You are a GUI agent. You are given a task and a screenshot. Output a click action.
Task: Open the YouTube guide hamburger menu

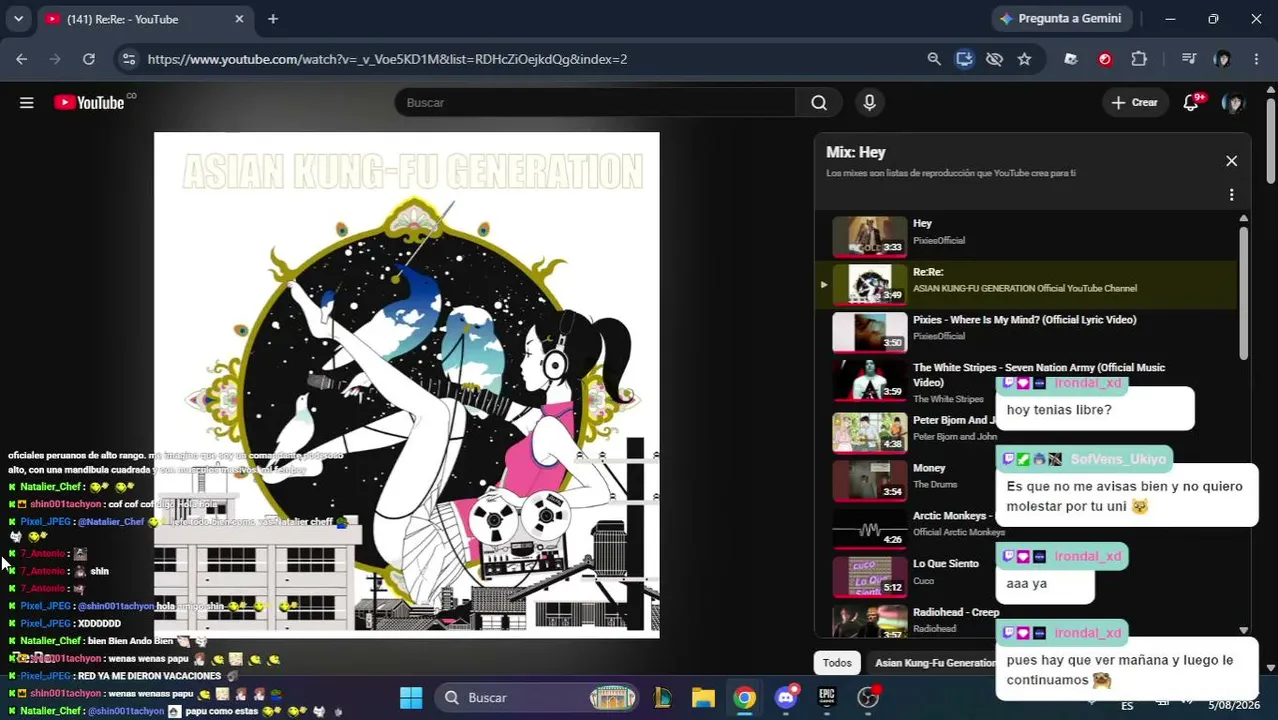click(x=27, y=102)
